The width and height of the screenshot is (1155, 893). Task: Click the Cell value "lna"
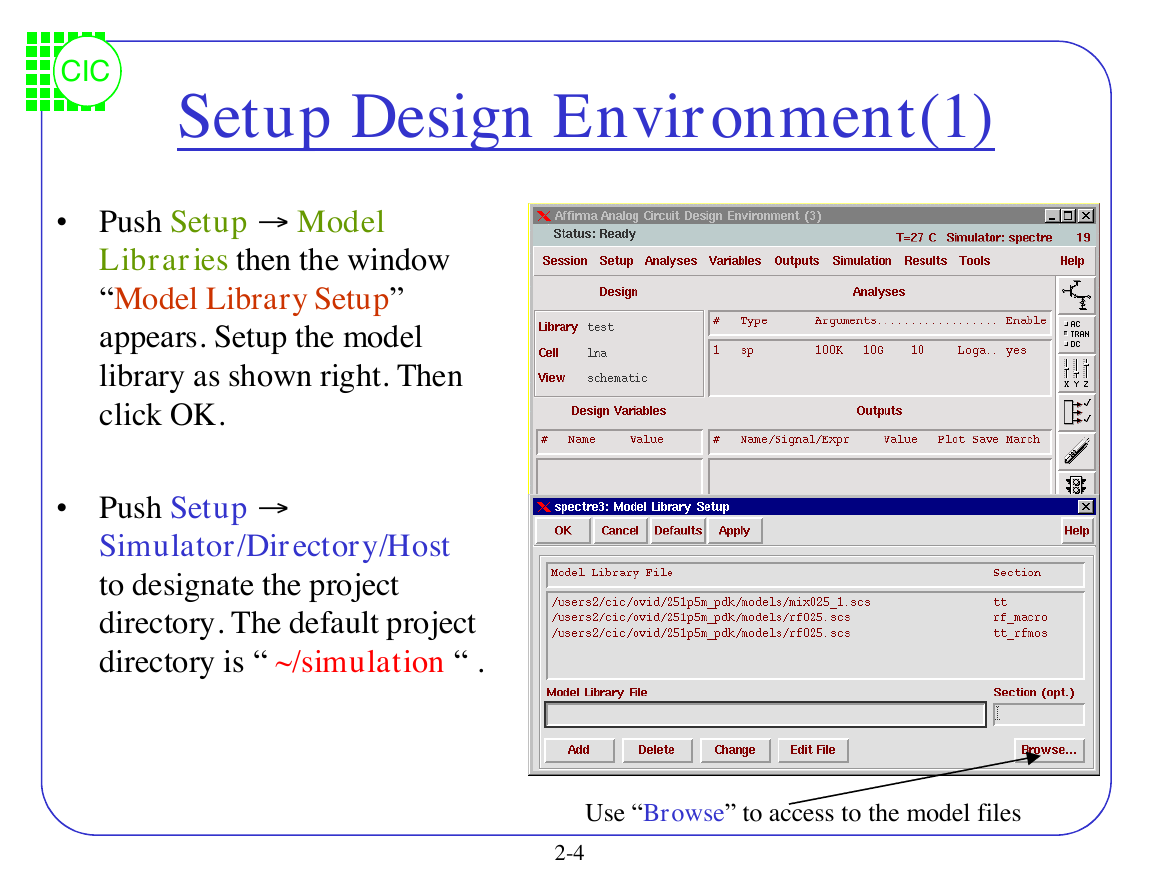pyautogui.click(x=597, y=353)
